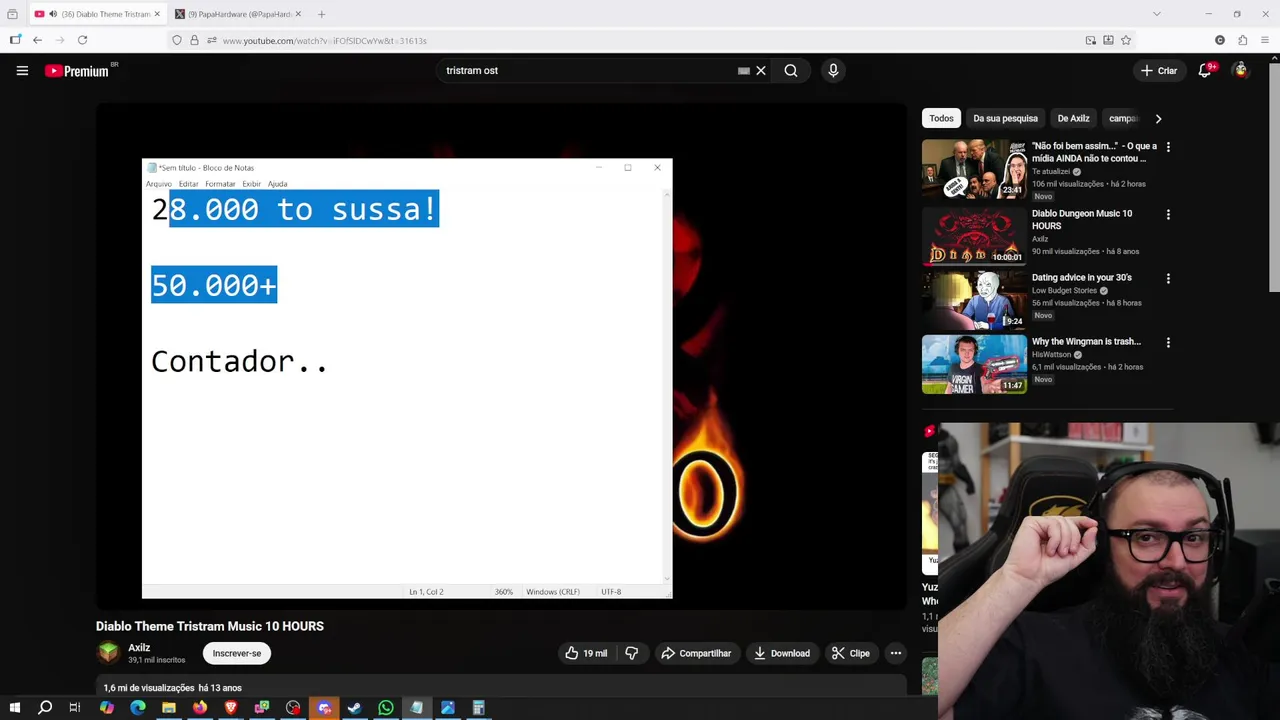The width and height of the screenshot is (1280, 720).
Task: Go back in the browser
Action: click(x=37, y=40)
